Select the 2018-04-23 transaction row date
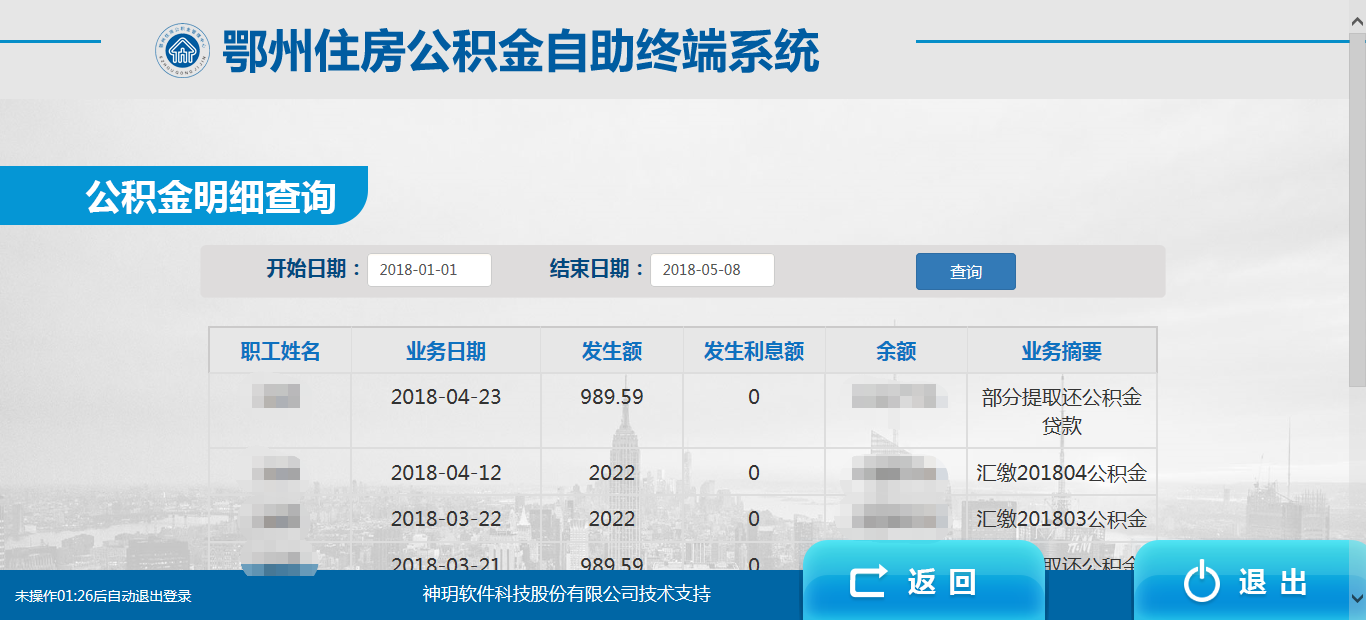 445,397
